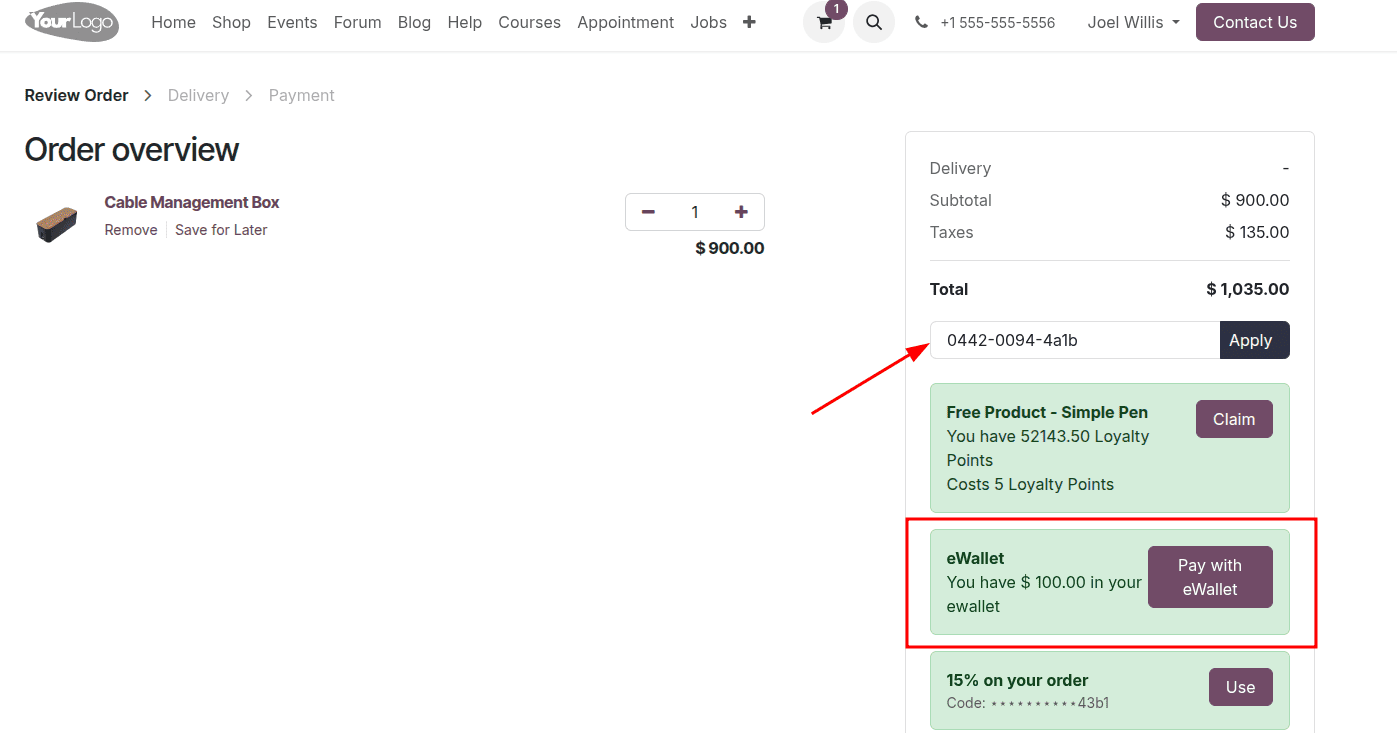Click the plus icon in navigation bar
The image size is (1397, 733).
[x=749, y=22]
